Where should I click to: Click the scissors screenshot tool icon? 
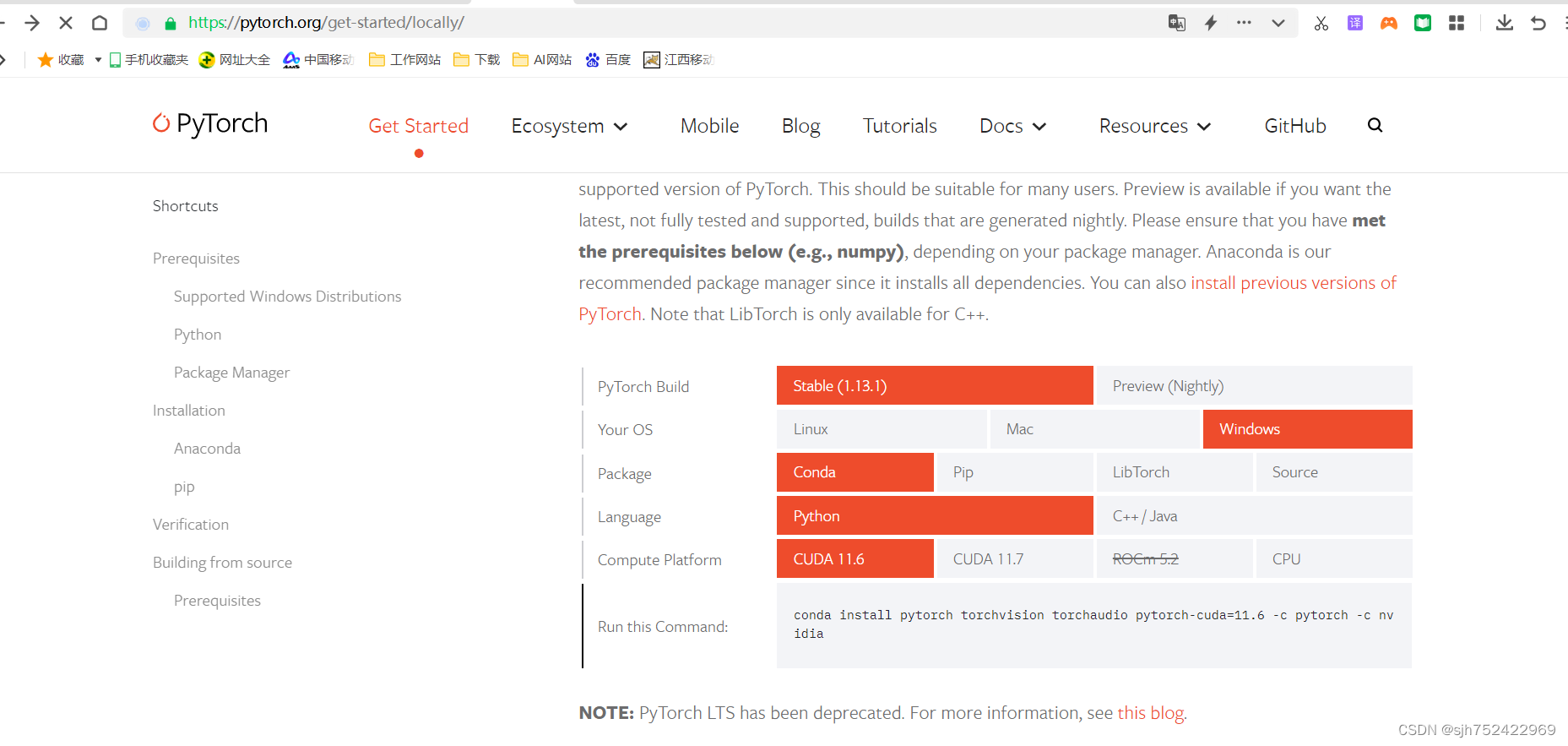pos(1321,23)
